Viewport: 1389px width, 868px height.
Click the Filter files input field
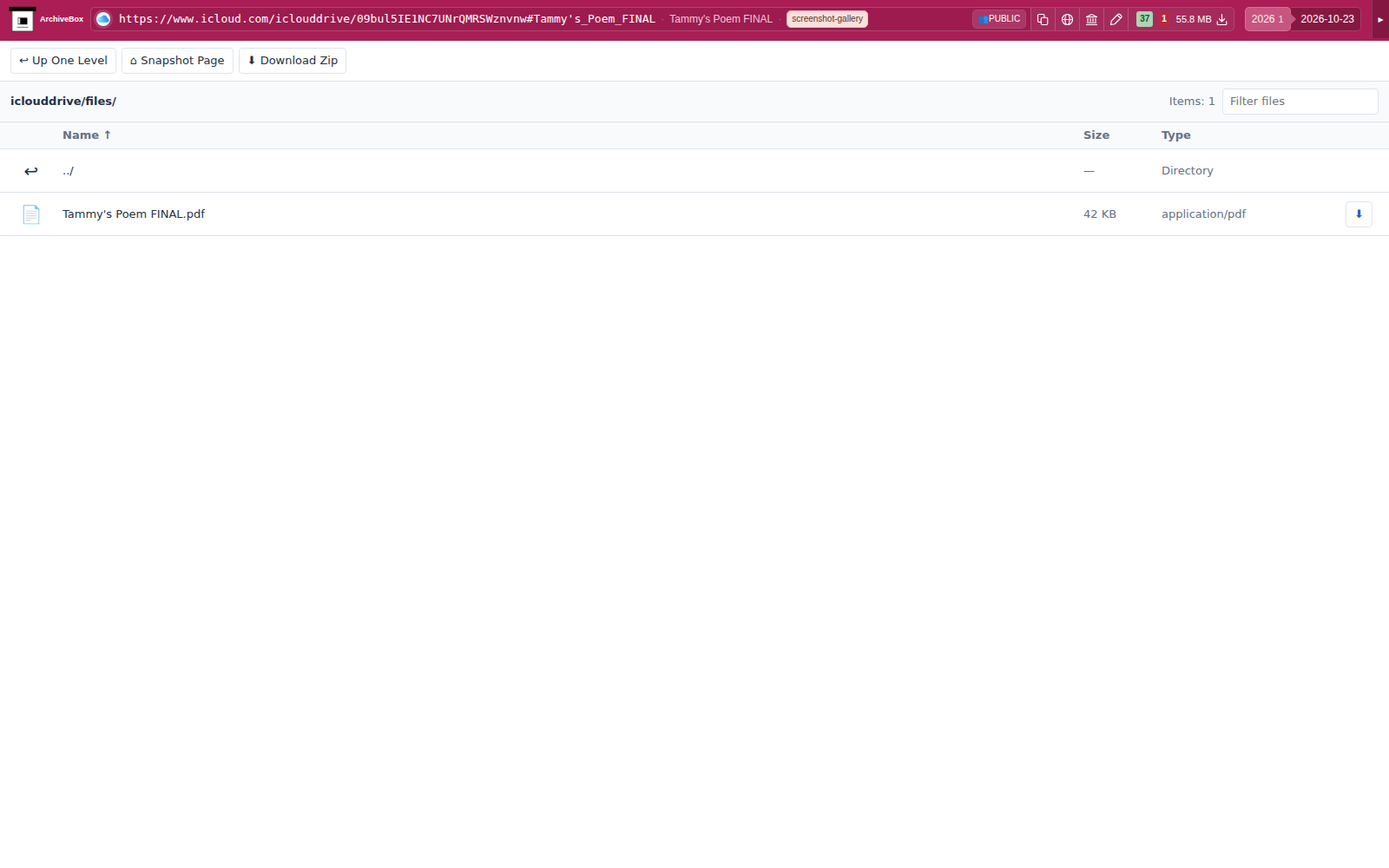point(1300,102)
